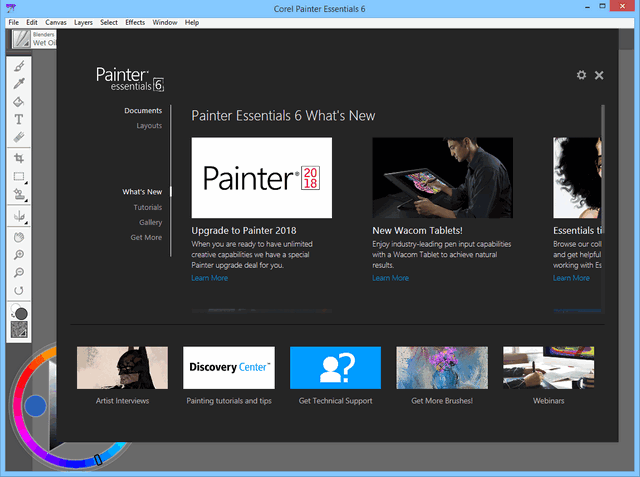Switch to the Gallery section
640x477 pixels.
(x=151, y=222)
